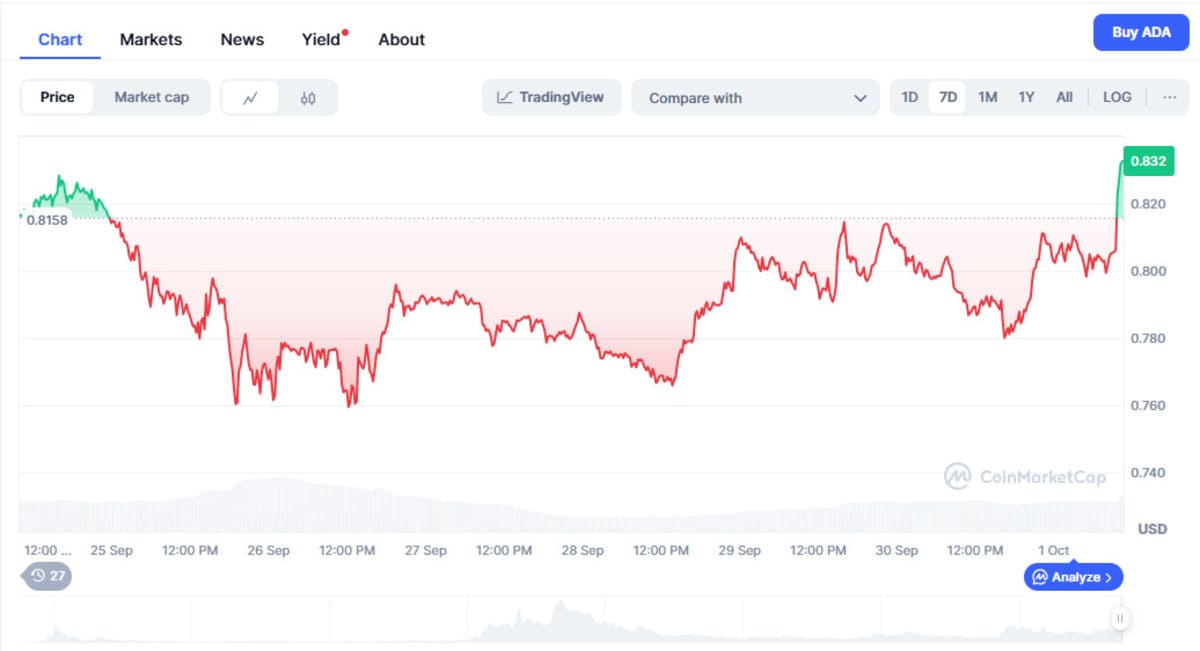Click the clock history badge showing 27
Screen dimensions: 1200x651
click(x=47, y=576)
